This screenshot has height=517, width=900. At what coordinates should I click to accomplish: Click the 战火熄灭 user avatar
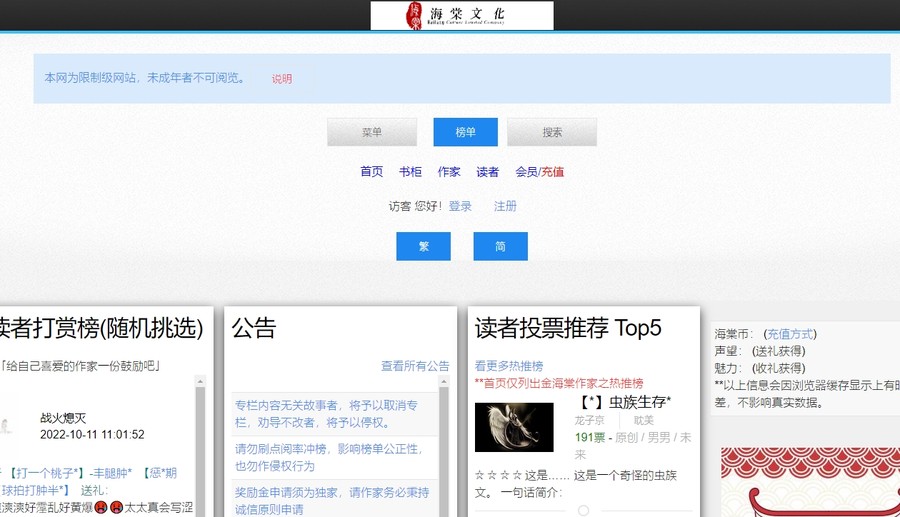(x=8, y=426)
